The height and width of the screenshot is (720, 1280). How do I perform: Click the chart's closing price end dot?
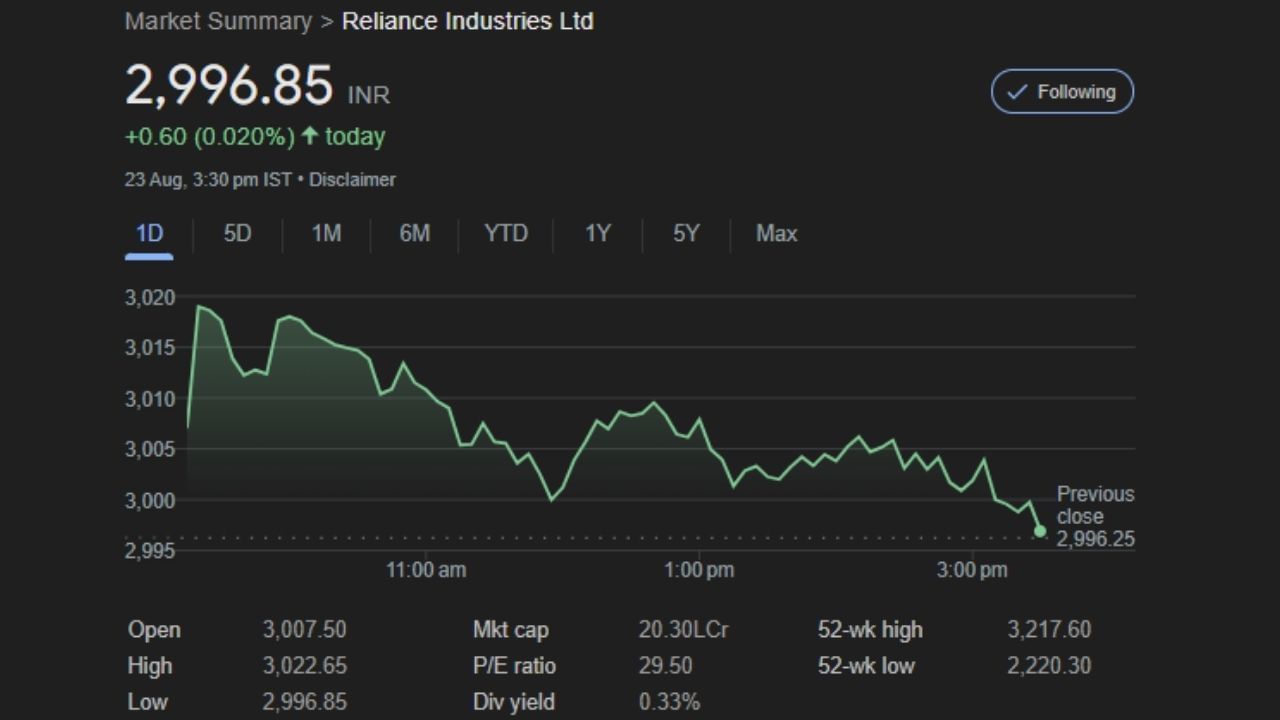coord(1040,531)
